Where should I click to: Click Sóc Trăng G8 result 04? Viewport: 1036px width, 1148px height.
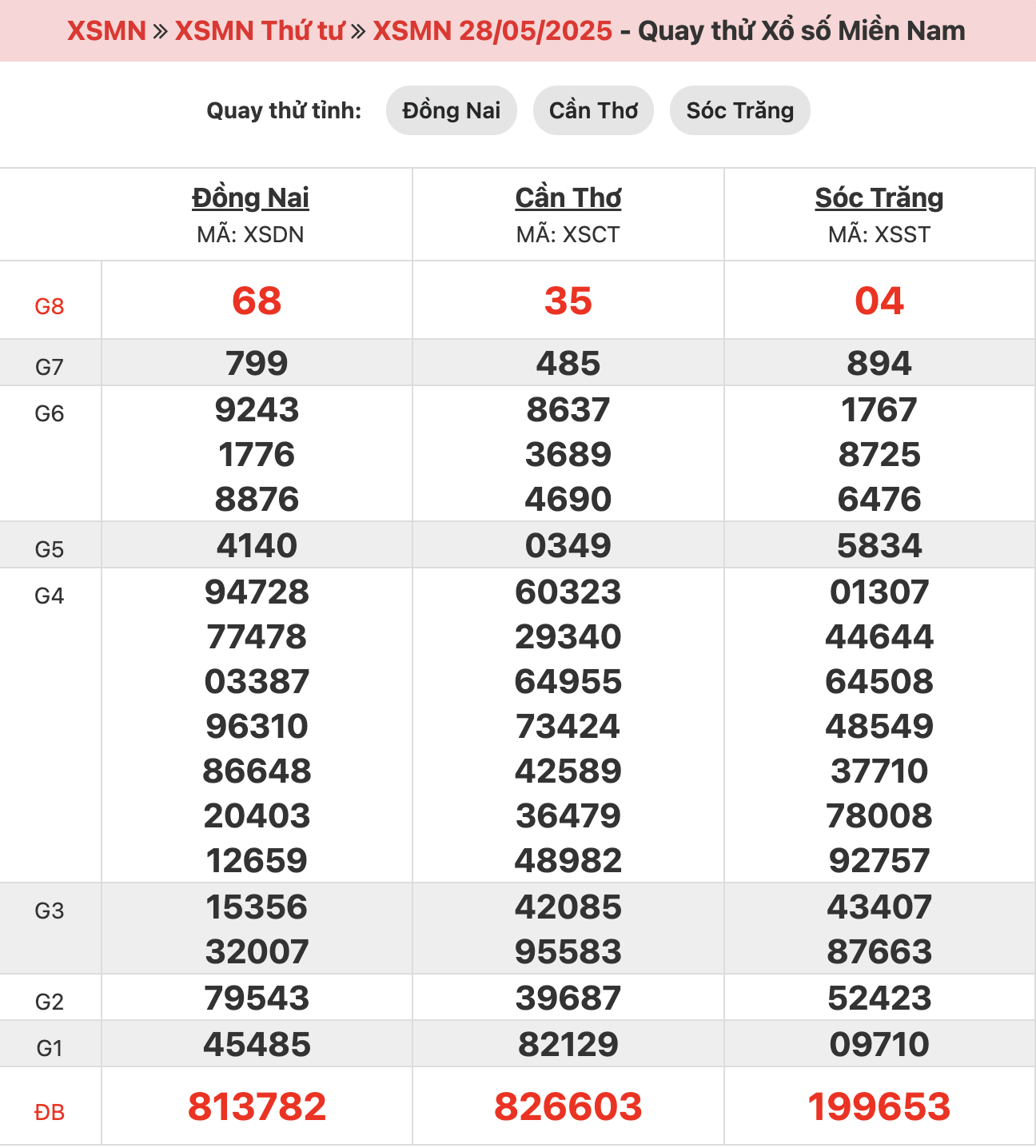[x=879, y=301]
